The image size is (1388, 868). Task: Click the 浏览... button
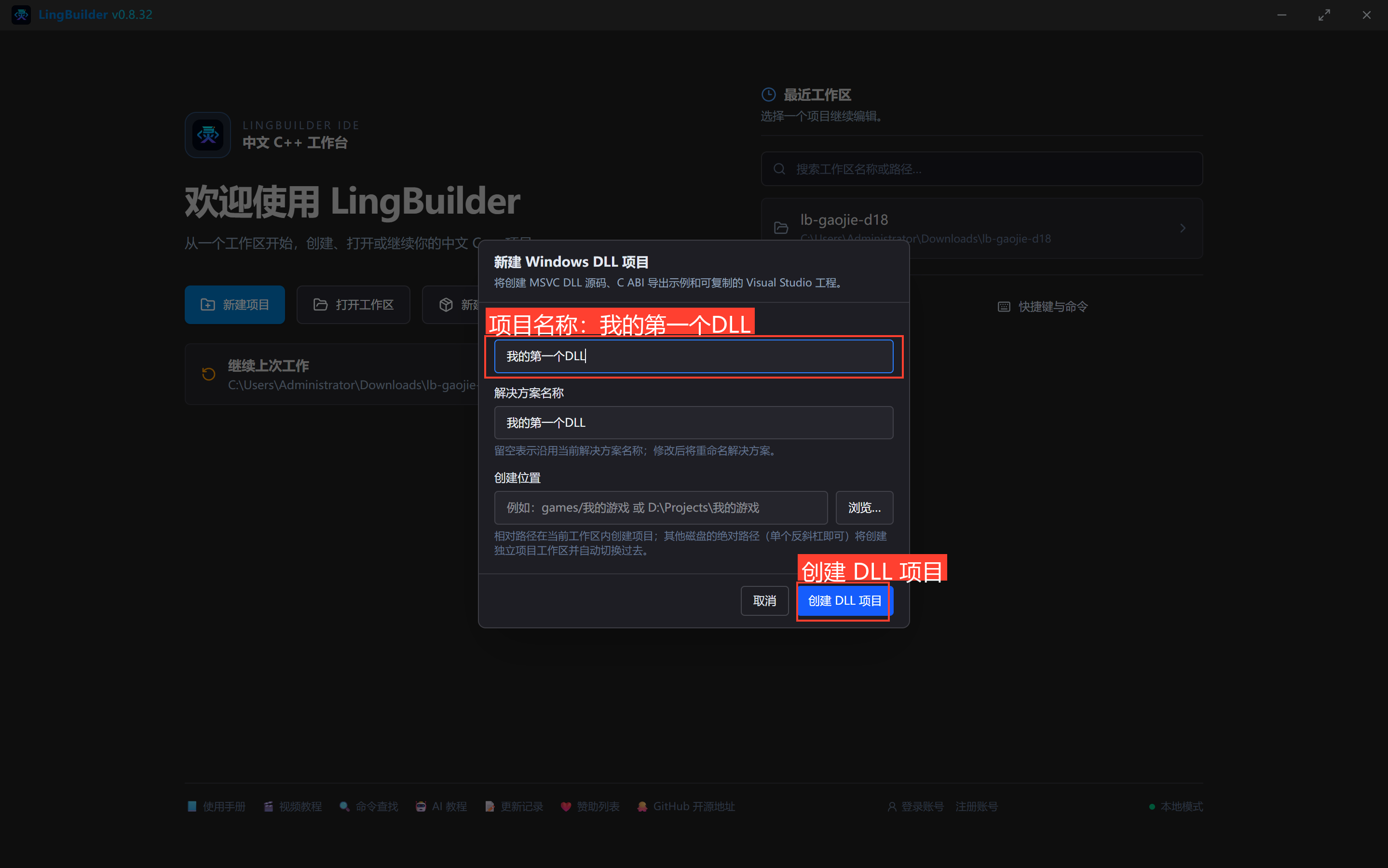pyautogui.click(x=865, y=508)
